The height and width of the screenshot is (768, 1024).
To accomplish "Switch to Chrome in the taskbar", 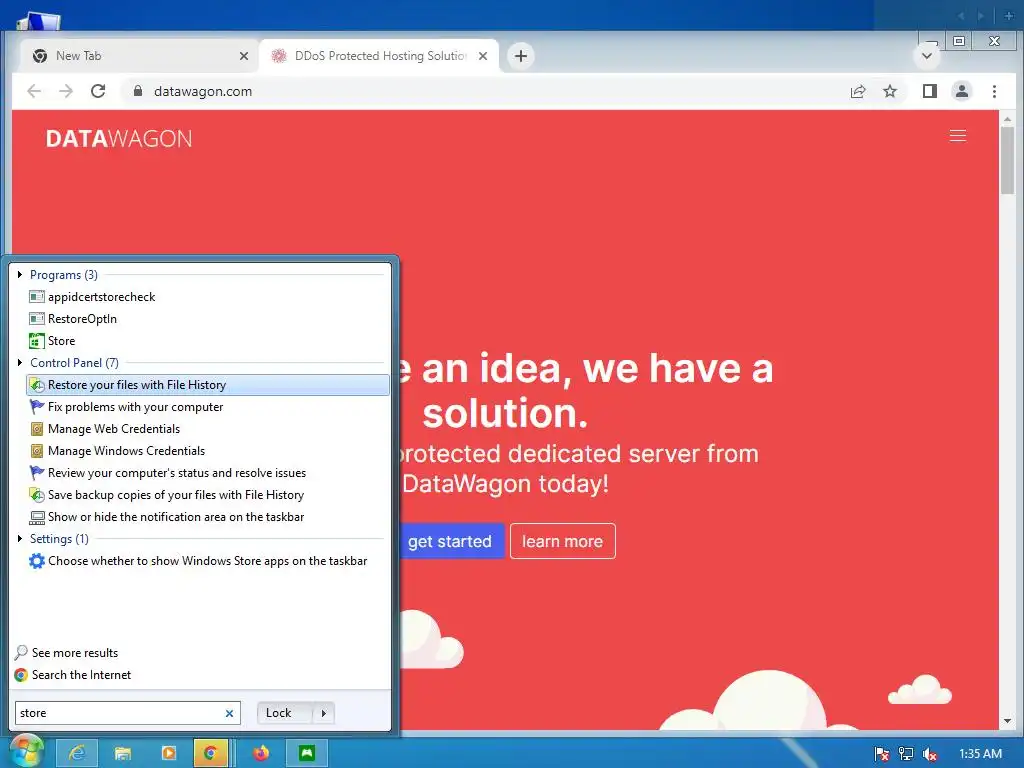I will (210, 753).
